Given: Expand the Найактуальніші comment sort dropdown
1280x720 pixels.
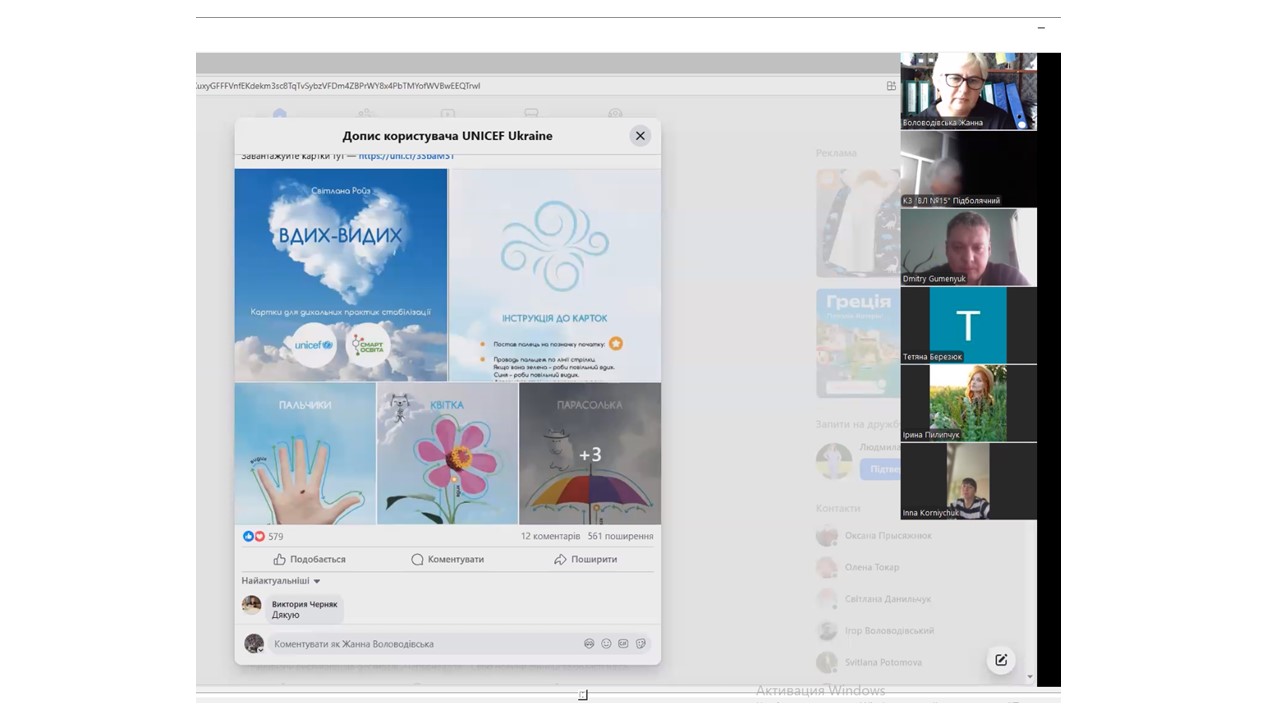Looking at the screenshot, I should click(x=281, y=581).
